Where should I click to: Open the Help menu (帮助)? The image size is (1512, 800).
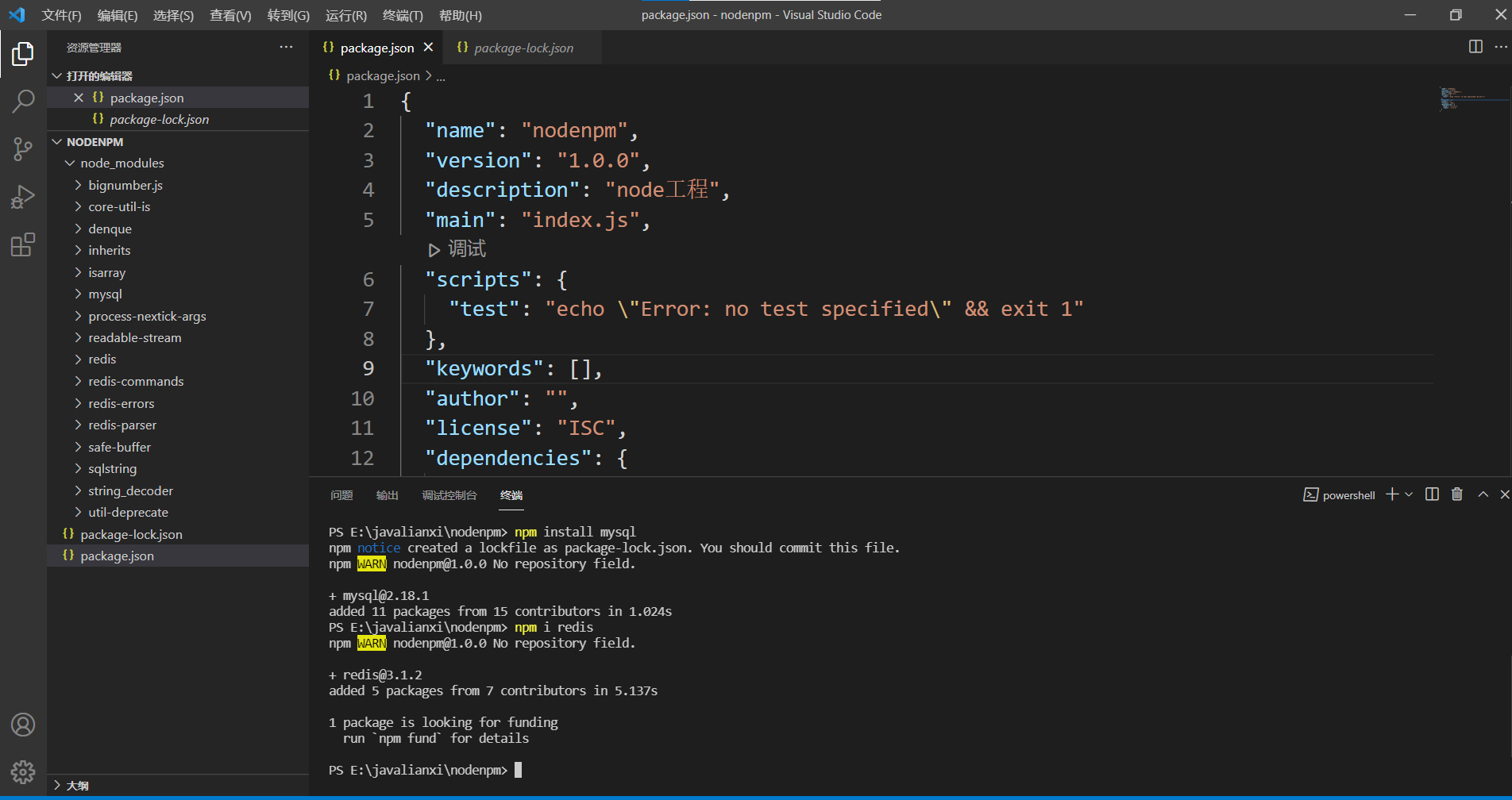coord(461,15)
